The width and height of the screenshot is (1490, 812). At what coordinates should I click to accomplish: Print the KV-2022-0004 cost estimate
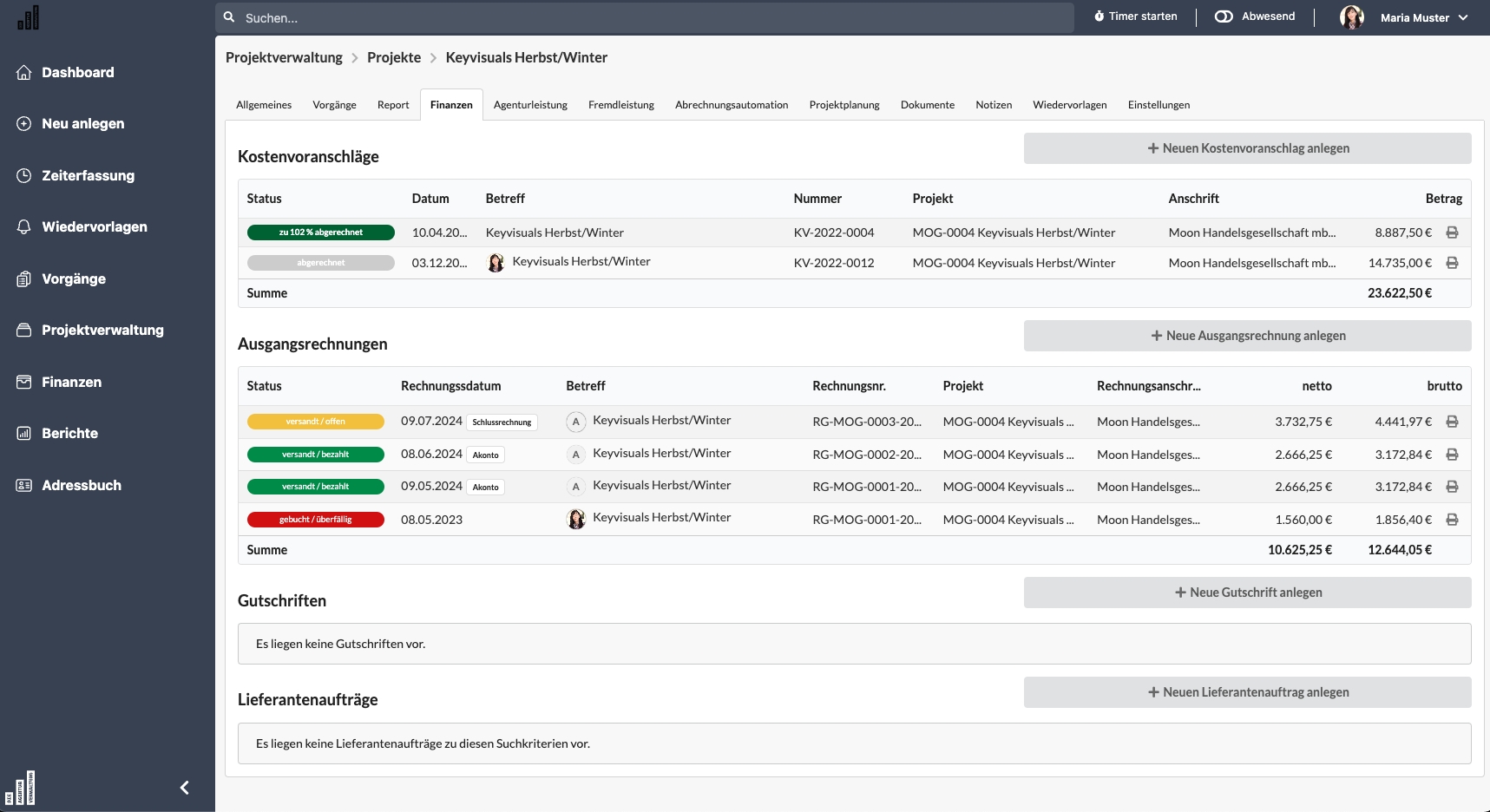click(x=1452, y=232)
